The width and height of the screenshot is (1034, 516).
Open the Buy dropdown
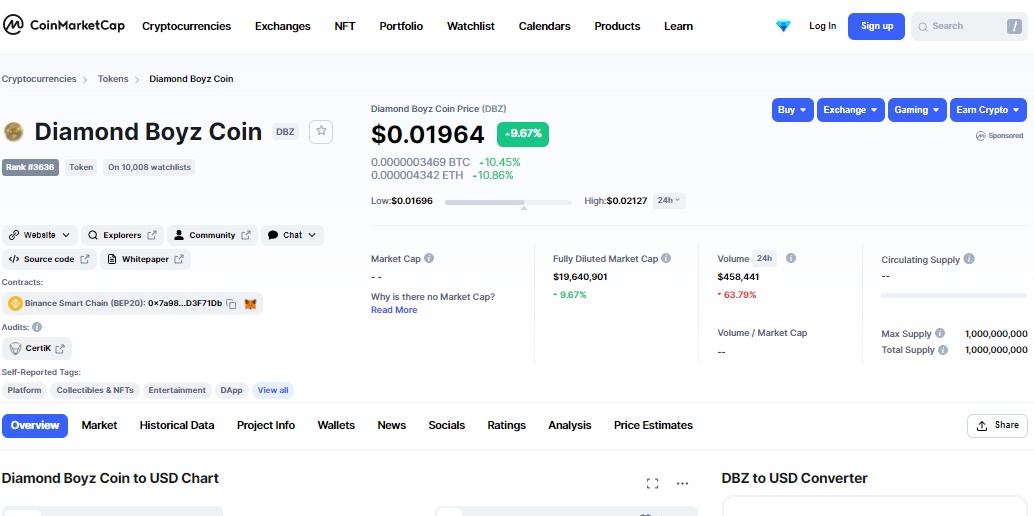click(x=793, y=110)
